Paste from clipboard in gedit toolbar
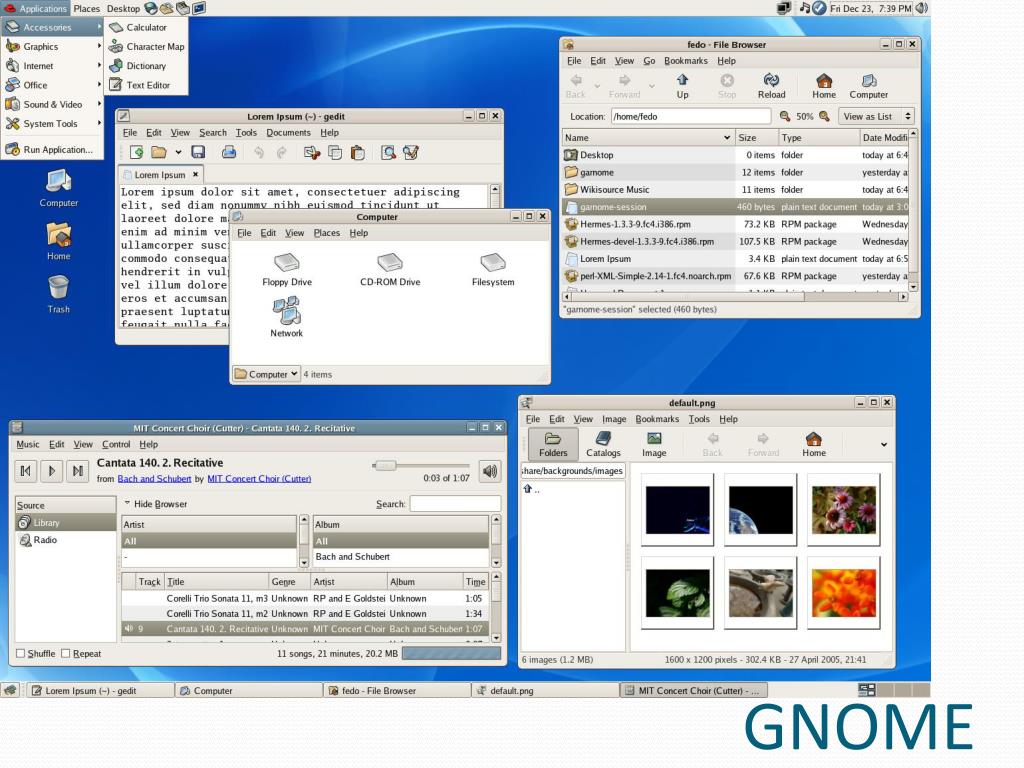Screen dimensions: 1024x768 tap(357, 153)
